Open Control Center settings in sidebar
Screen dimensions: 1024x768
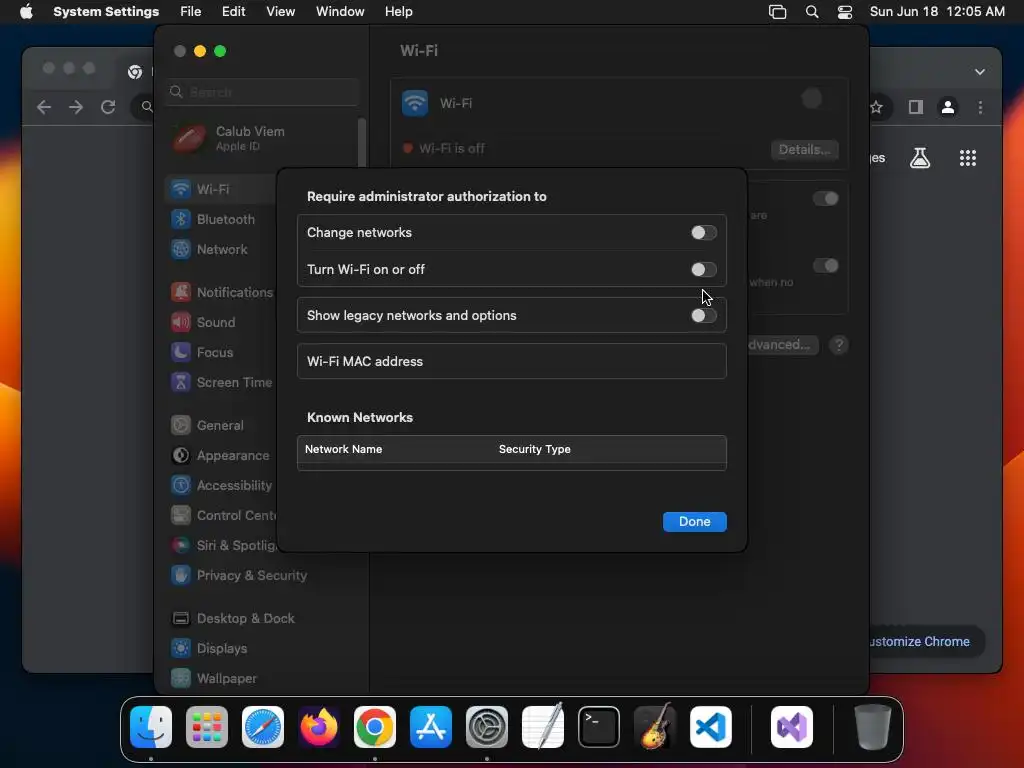[x=222, y=515]
